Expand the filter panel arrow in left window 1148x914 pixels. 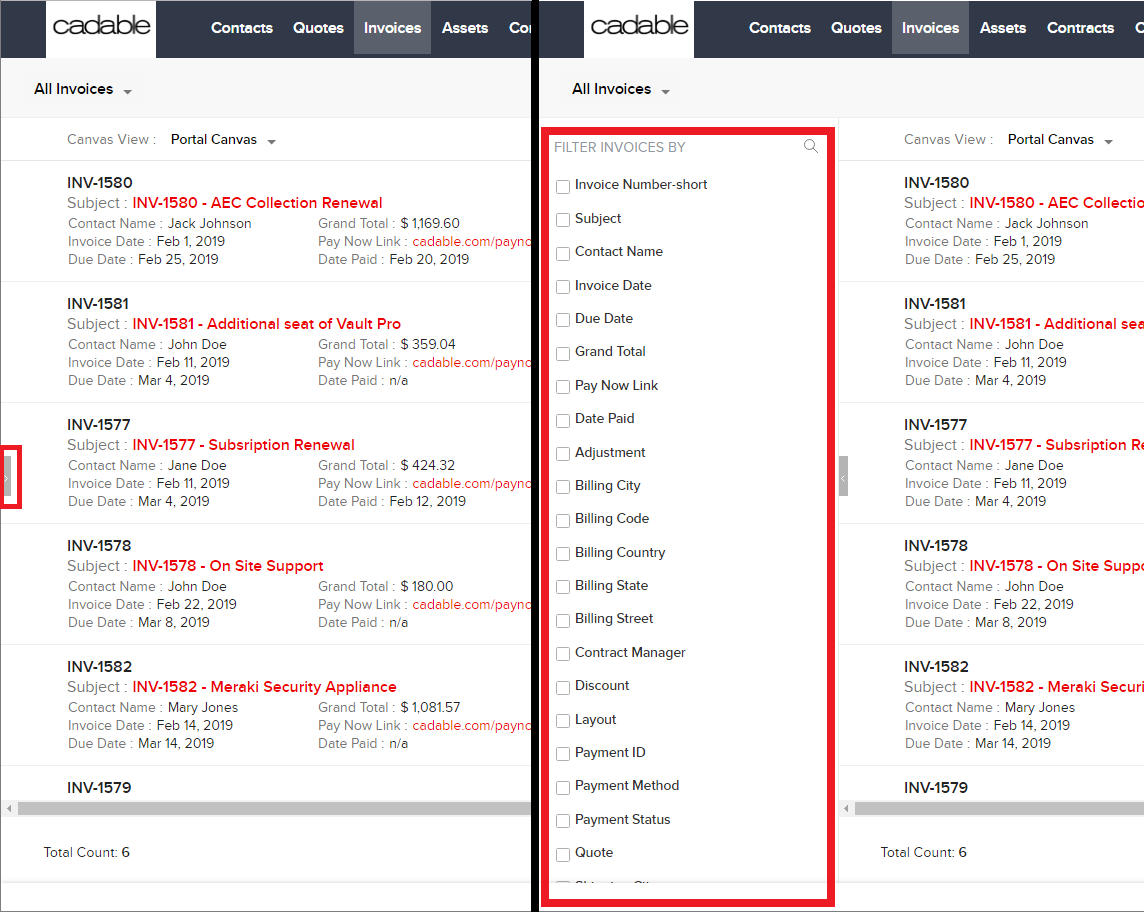coord(7,478)
